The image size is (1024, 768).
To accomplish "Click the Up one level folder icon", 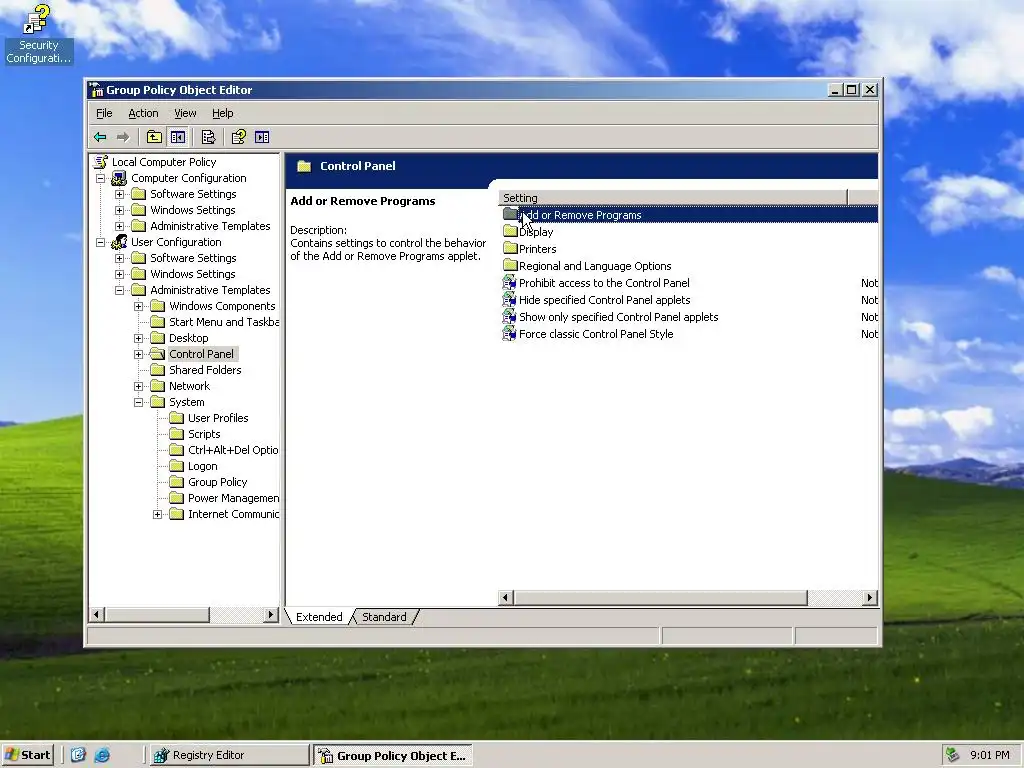I will 154,137.
